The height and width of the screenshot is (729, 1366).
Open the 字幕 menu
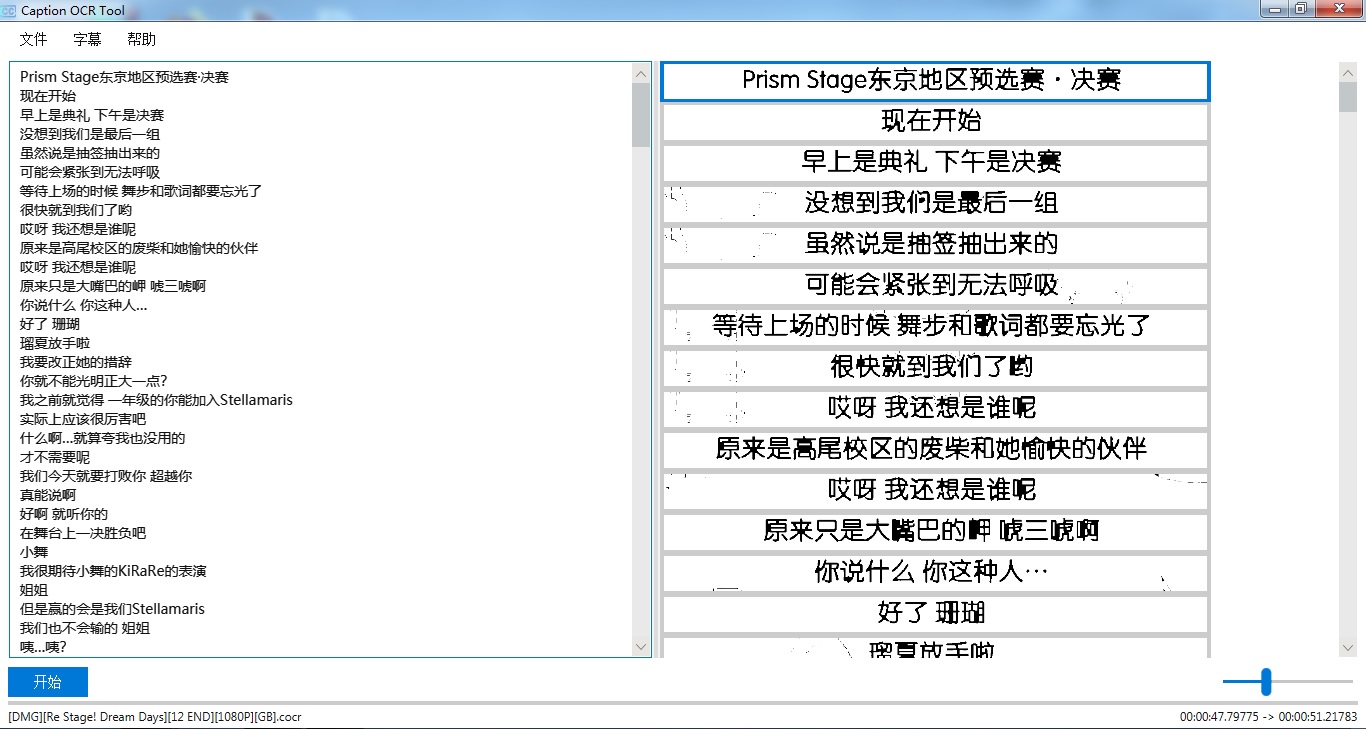point(87,39)
